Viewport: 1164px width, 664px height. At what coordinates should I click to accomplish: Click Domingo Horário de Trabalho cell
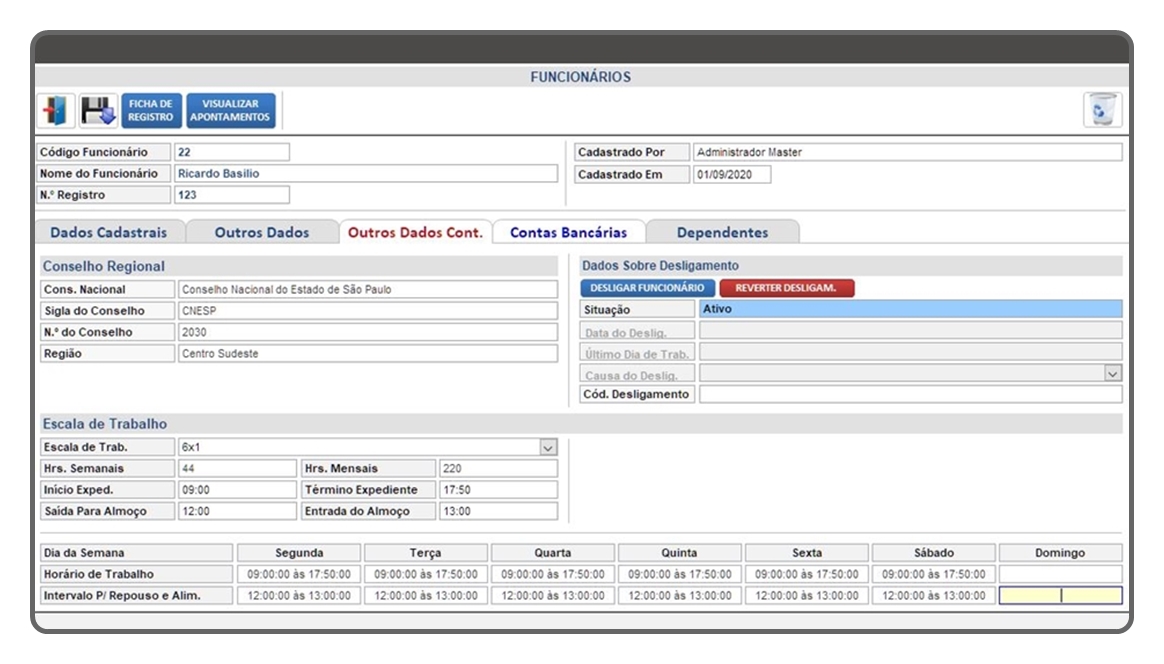1061,574
